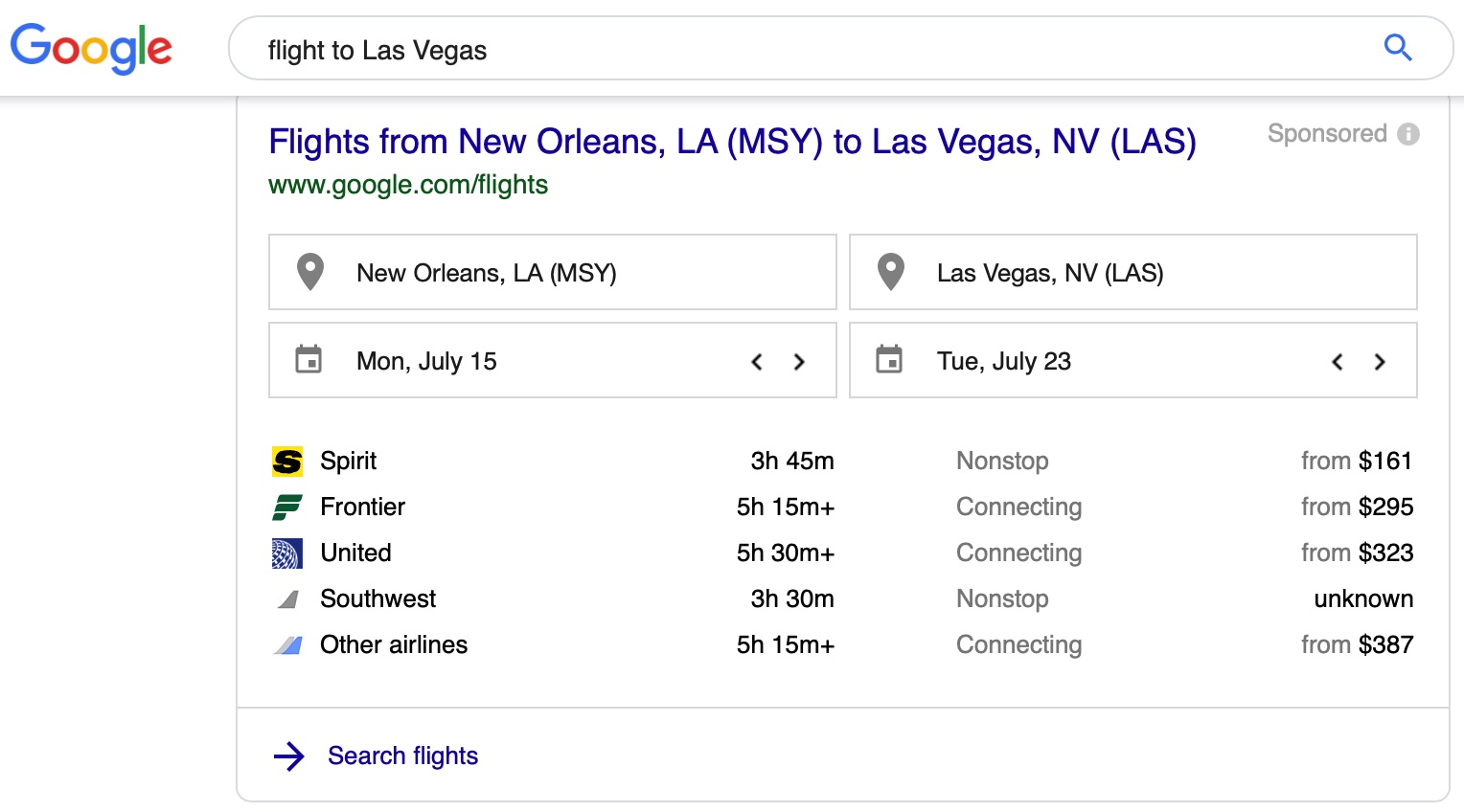
Task: Click the destination location pin icon
Action: click(891, 272)
